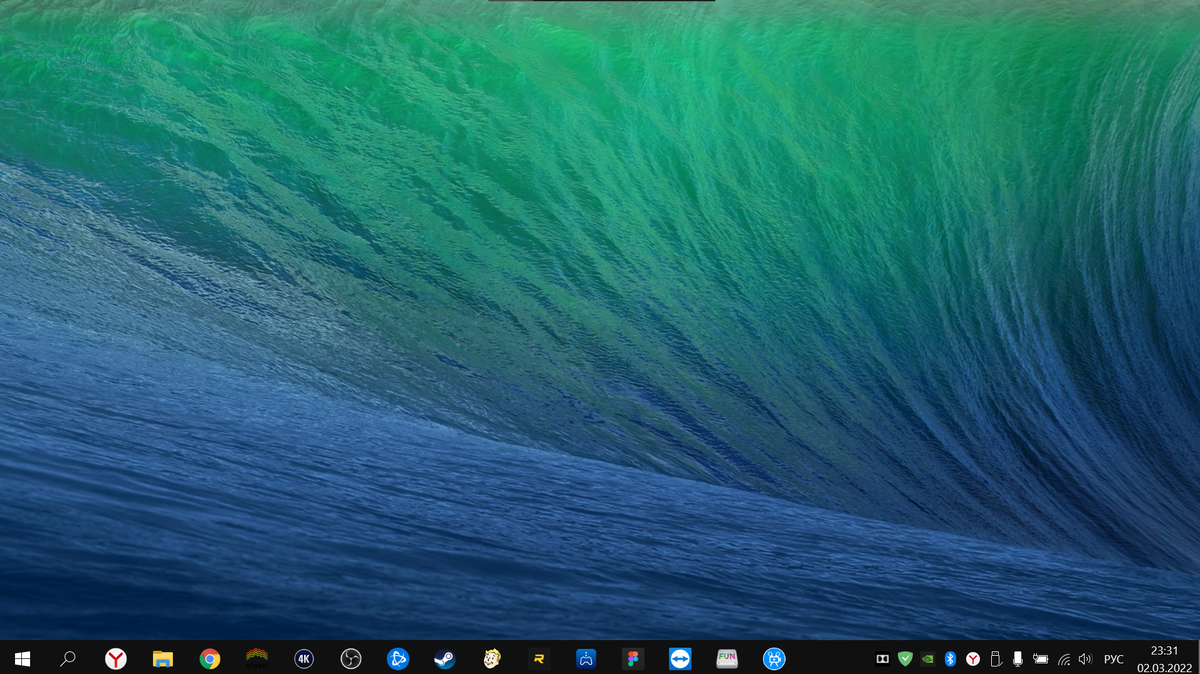1200x674 pixels.
Task: Show battery power status
Action: click(1041, 659)
